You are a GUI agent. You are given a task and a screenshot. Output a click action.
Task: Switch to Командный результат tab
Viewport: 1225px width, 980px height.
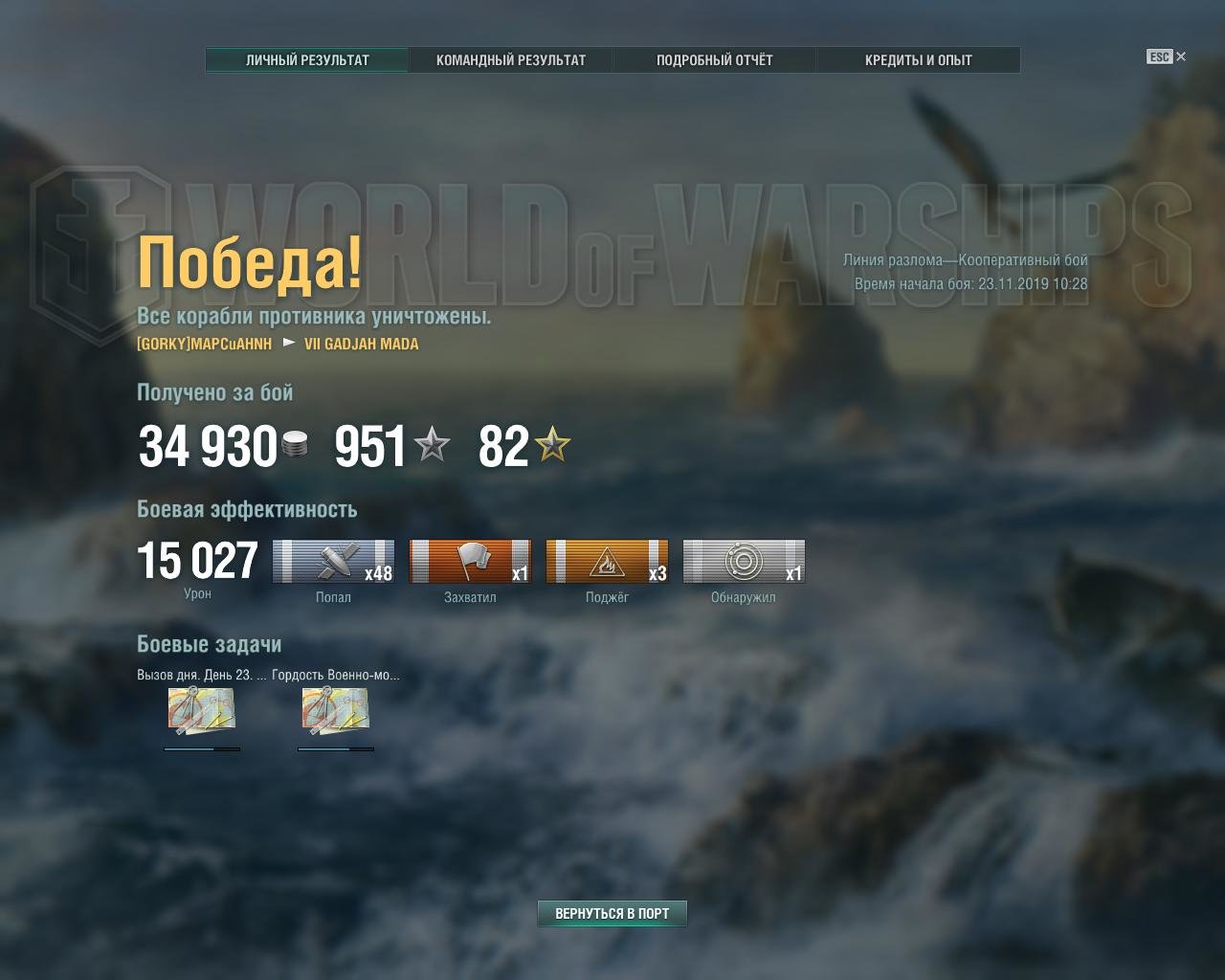tap(511, 59)
